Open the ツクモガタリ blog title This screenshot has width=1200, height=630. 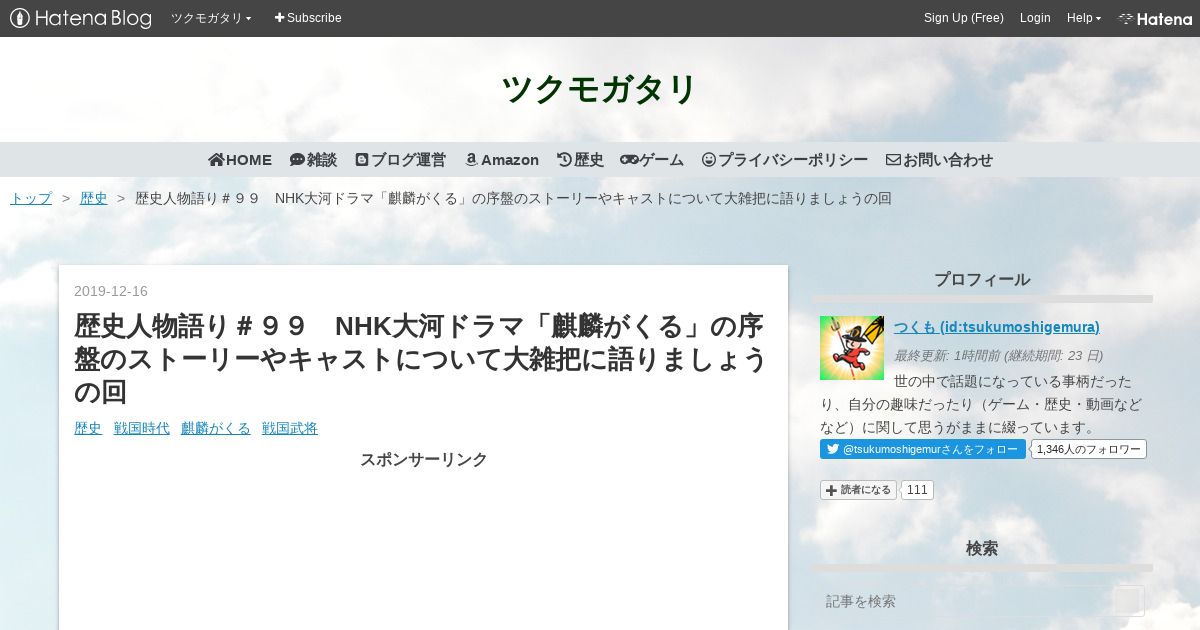[599, 89]
